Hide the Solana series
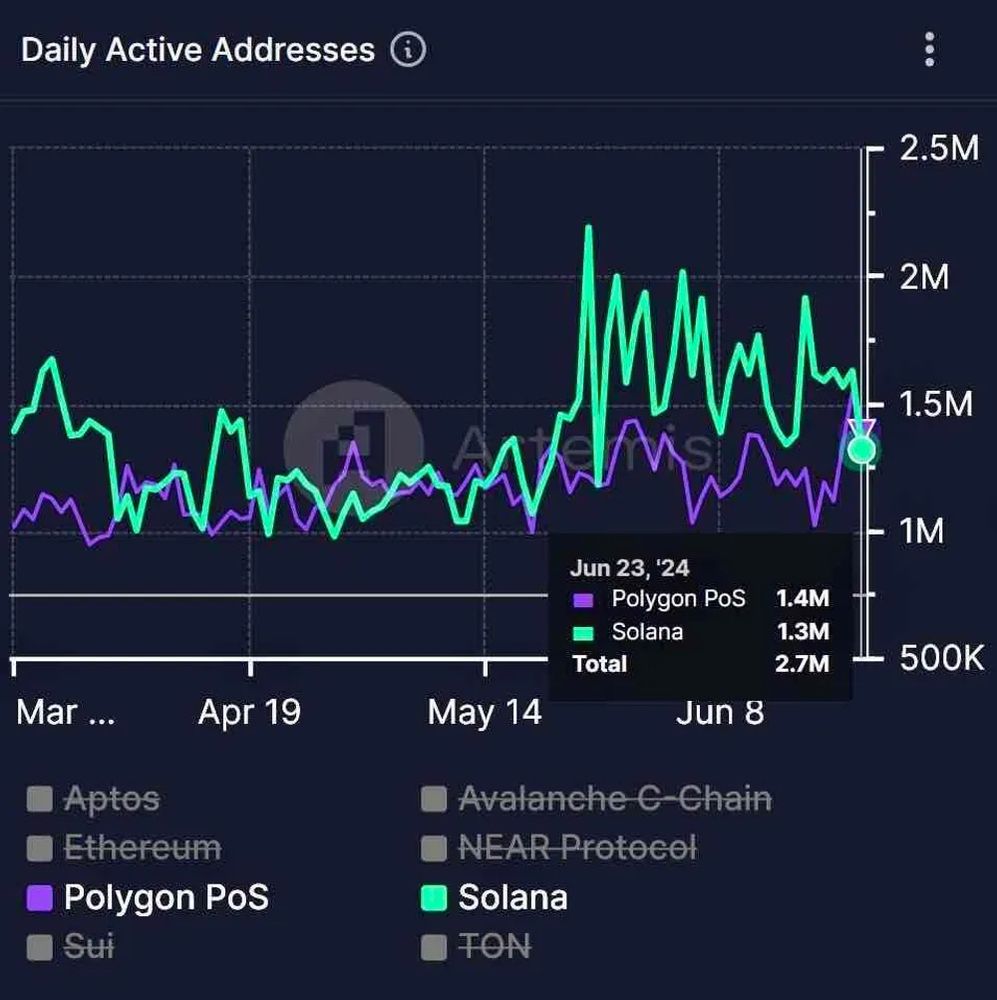The height and width of the screenshot is (1000, 997). pos(494,897)
